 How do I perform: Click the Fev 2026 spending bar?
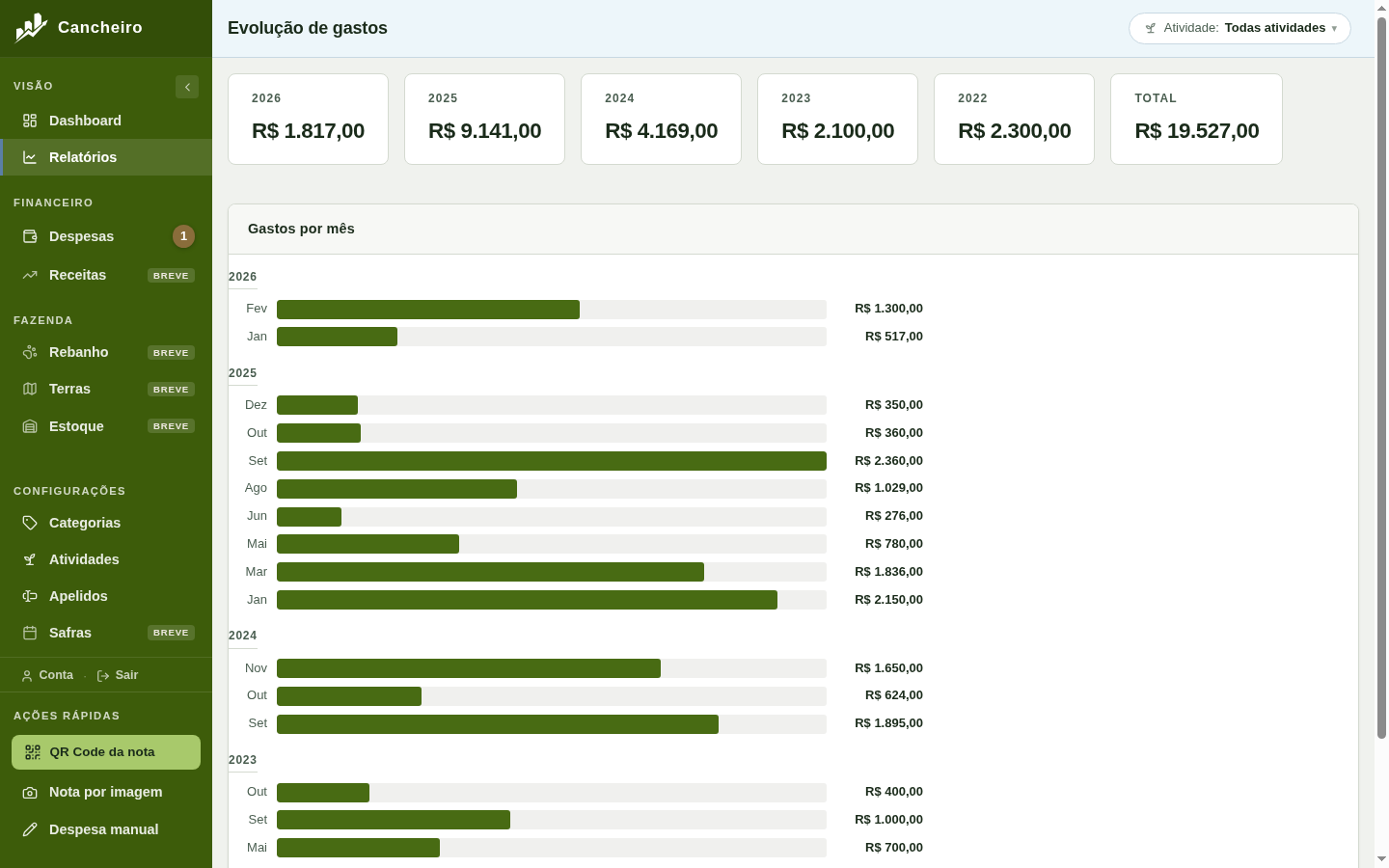[x=428, y=310]
